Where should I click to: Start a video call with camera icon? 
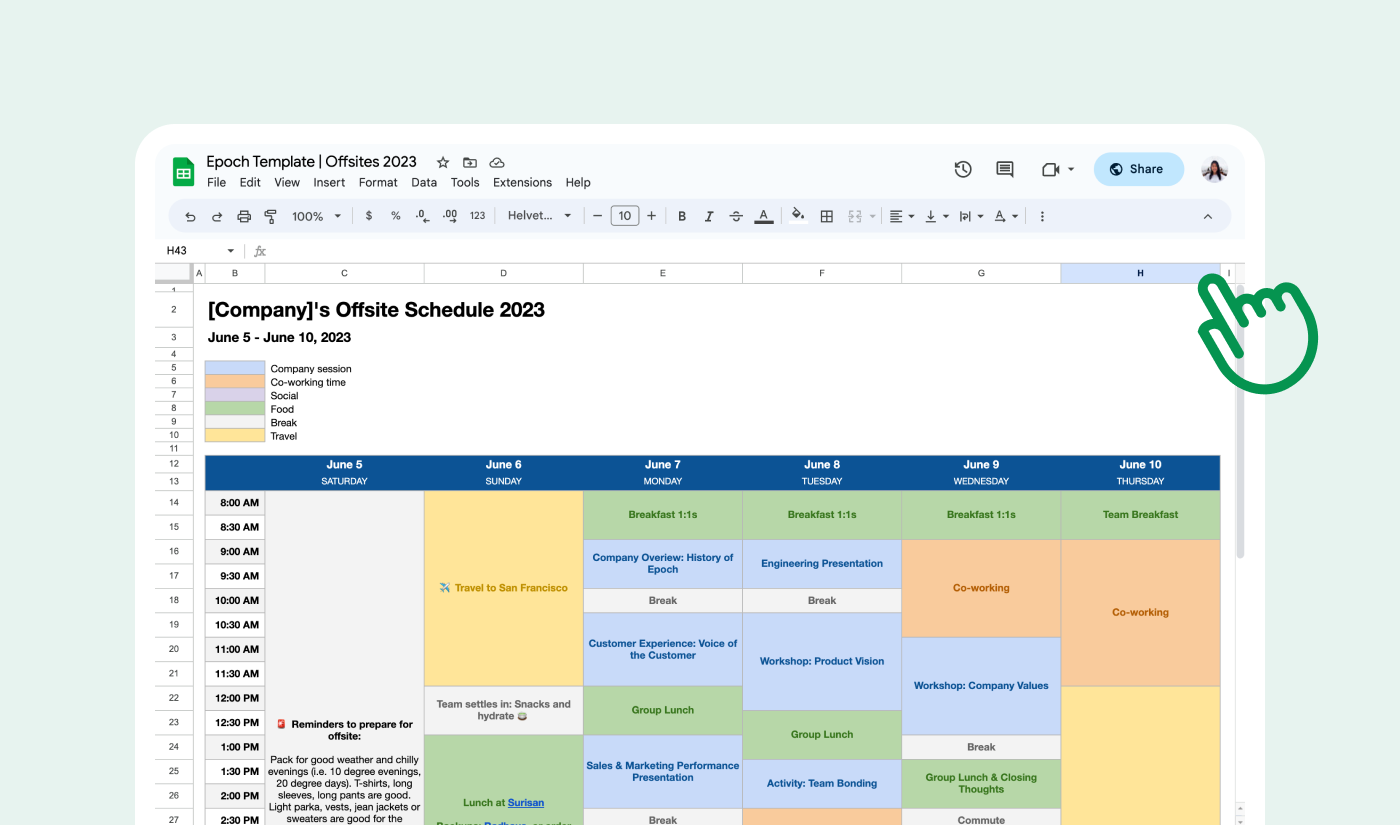pos(1051,169)
